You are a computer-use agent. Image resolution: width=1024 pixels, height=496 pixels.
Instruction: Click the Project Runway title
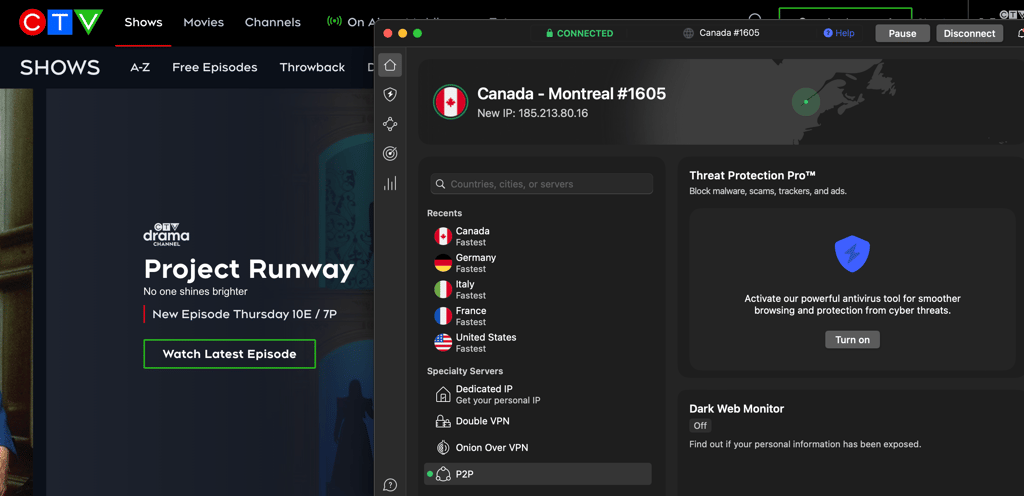[x=249, y=269]
